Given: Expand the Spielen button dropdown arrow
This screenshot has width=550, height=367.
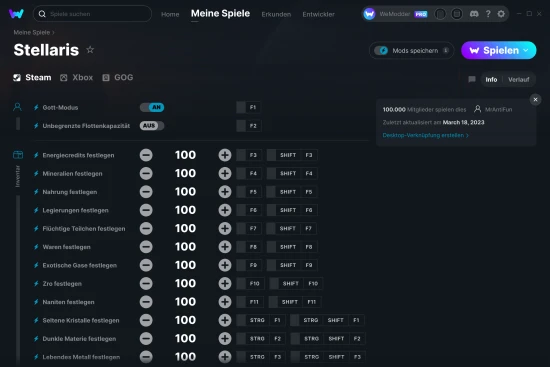Looking at the screenshot, I should click(x=526, y=50).
